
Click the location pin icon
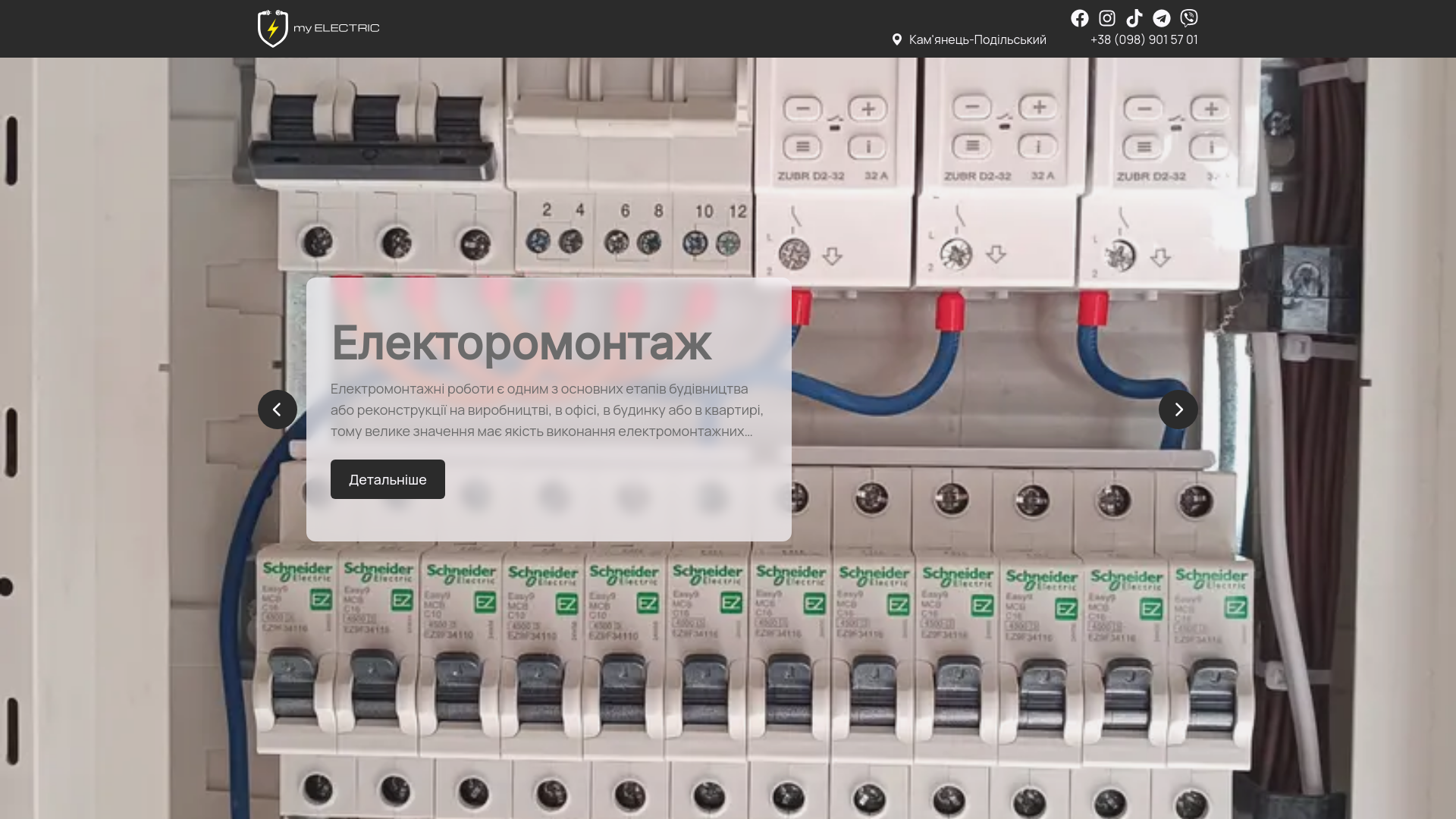(897, 39)
